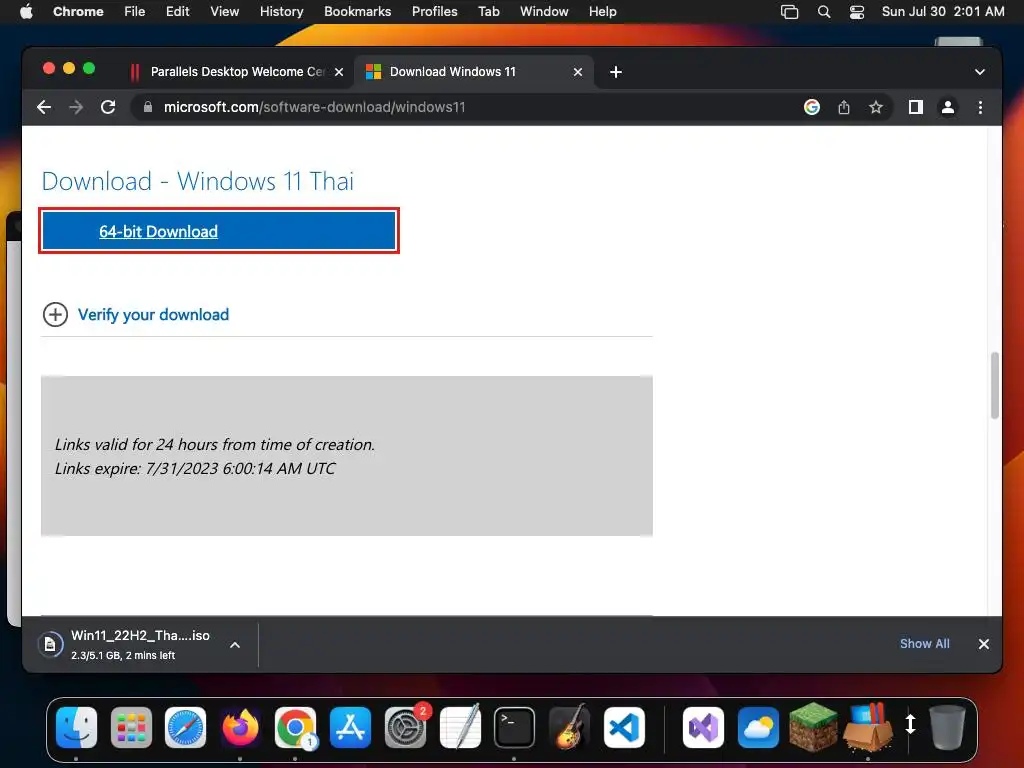The width and height of the screenshot is (1024, 768).
Task: Click the browser forward arrow
Action: [x=76, y=107]
